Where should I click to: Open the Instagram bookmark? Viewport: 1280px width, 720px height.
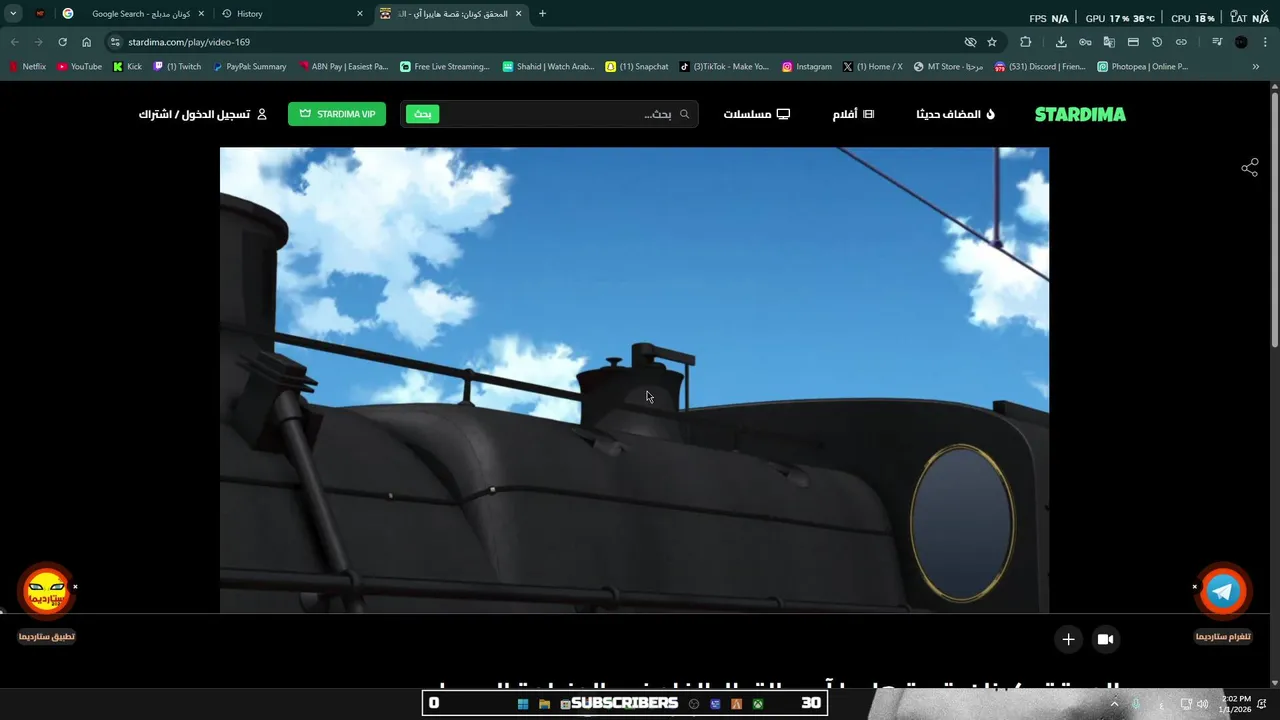(x=807, y=67)
